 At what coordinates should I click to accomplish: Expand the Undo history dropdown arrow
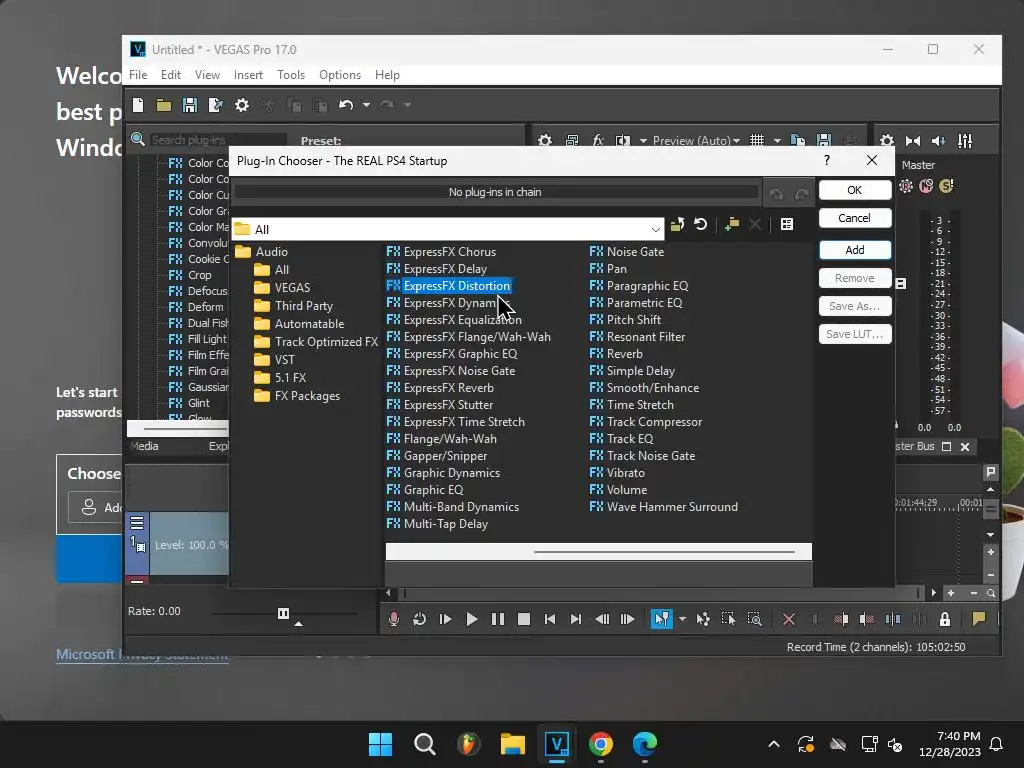pos(366,104)
